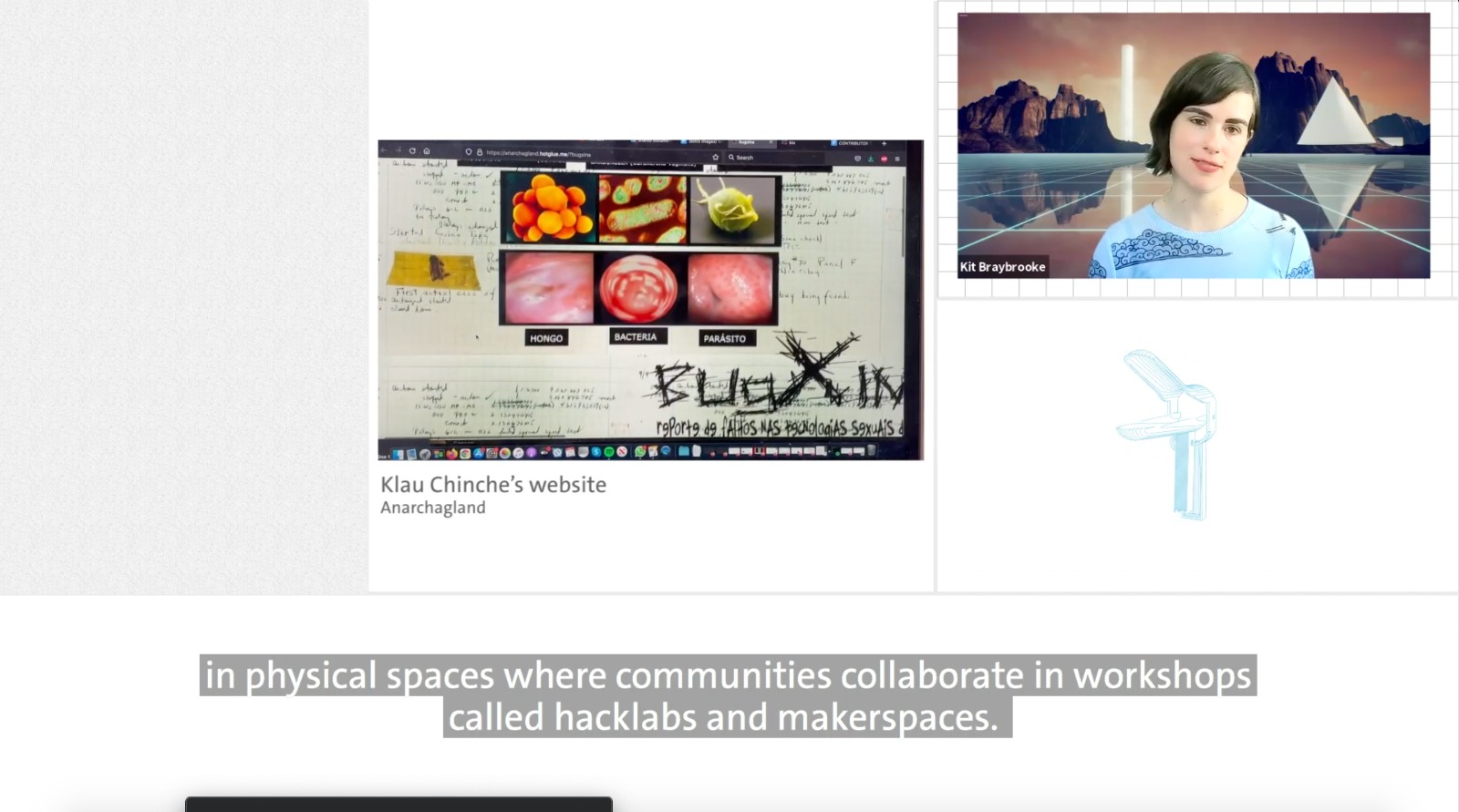The height and width of the screenshot is (812, 1459).
Task: Click the home icon in the browser toolbar
Action: pos(427,150)
